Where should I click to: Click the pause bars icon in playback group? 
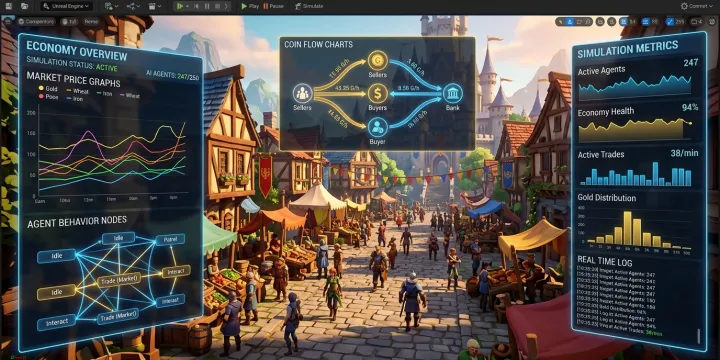(207, 6)
